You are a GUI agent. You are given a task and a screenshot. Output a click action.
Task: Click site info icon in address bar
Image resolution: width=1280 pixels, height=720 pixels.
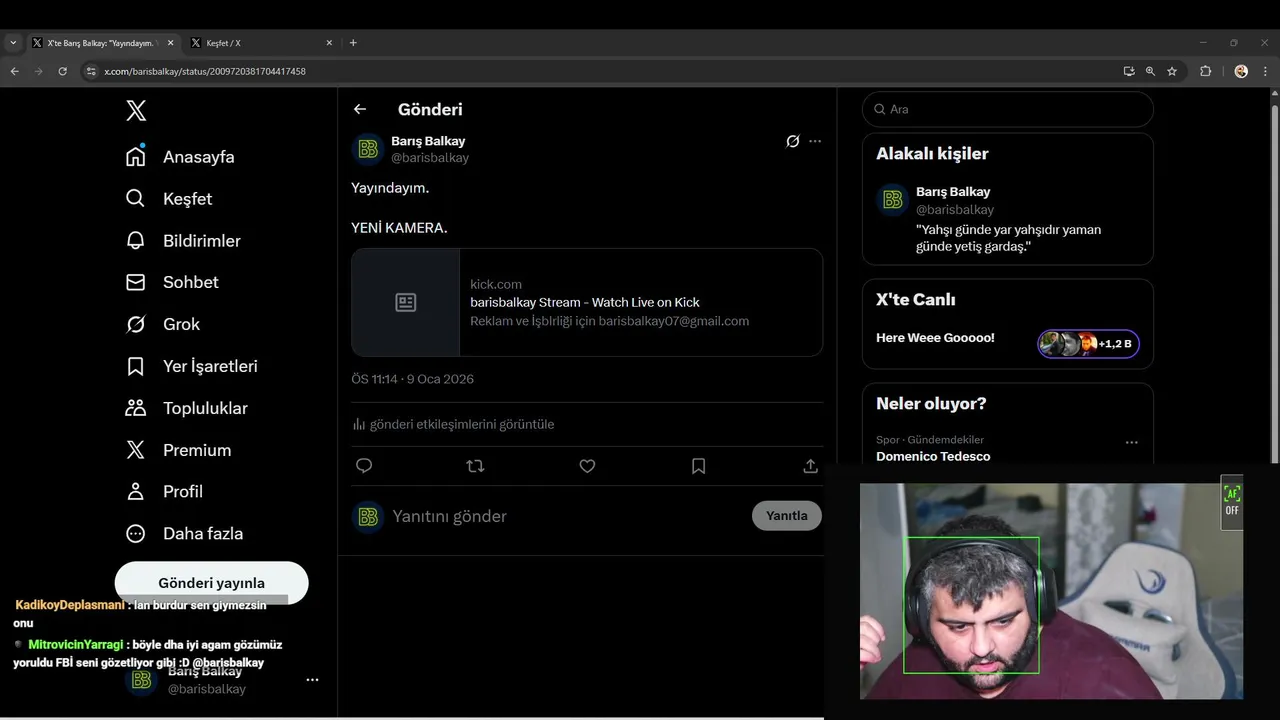(91, 71)
